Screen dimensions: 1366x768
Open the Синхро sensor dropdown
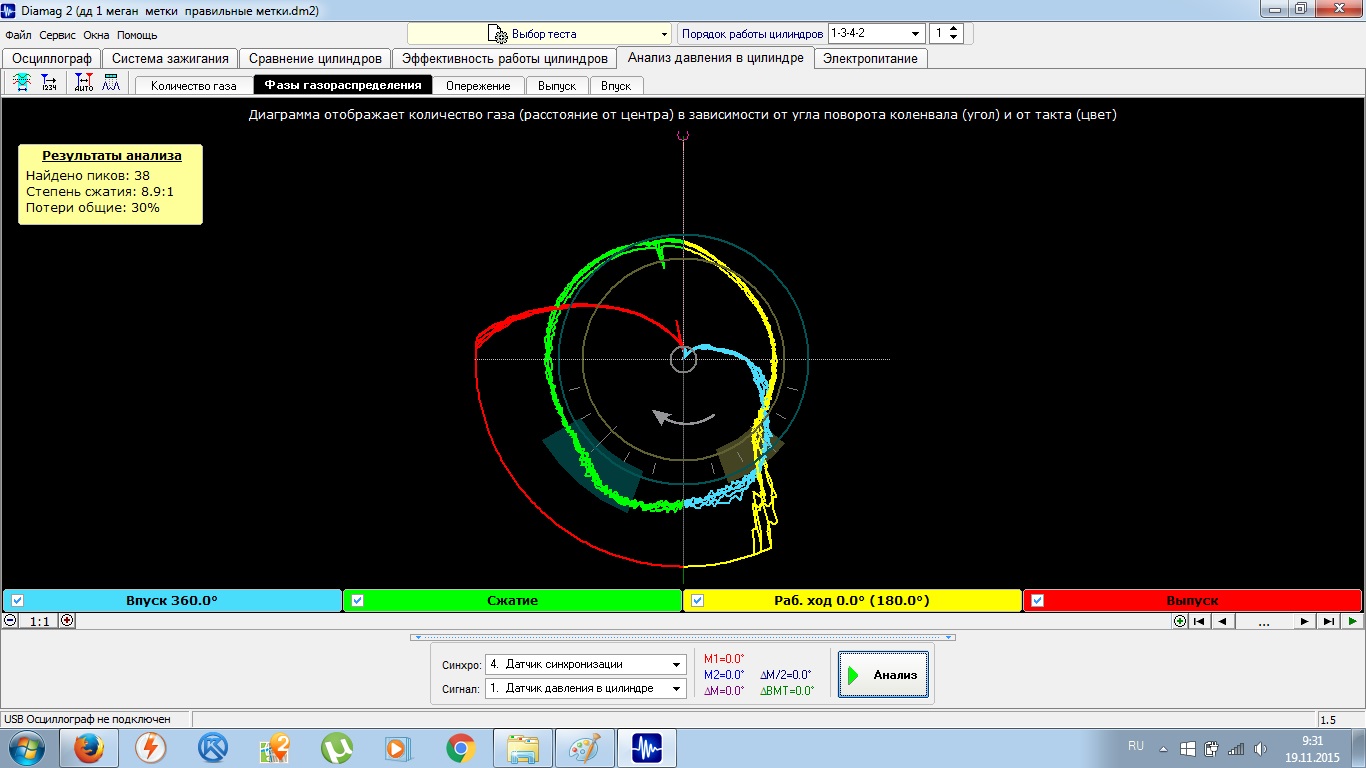(585, 664)
